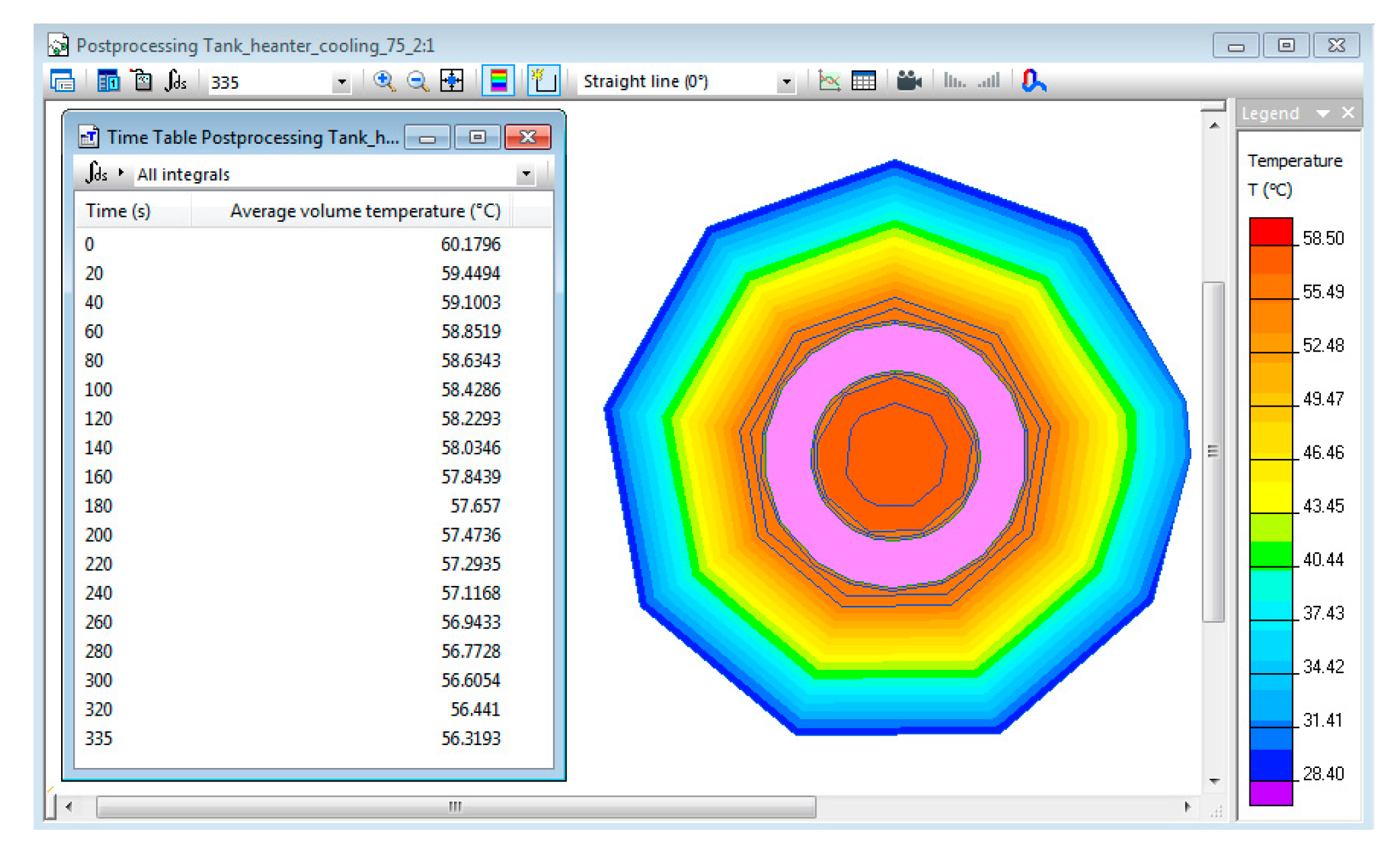The image size is (1400, 858).
Task: Click the horizontal scrollbar thumb
Action: [x=455, y=806]
